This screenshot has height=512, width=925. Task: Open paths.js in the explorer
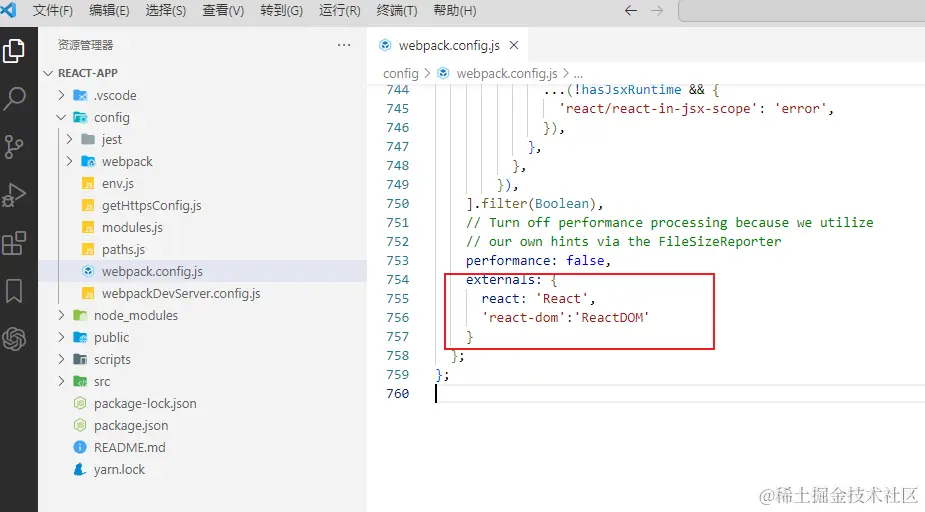(123, 250)
